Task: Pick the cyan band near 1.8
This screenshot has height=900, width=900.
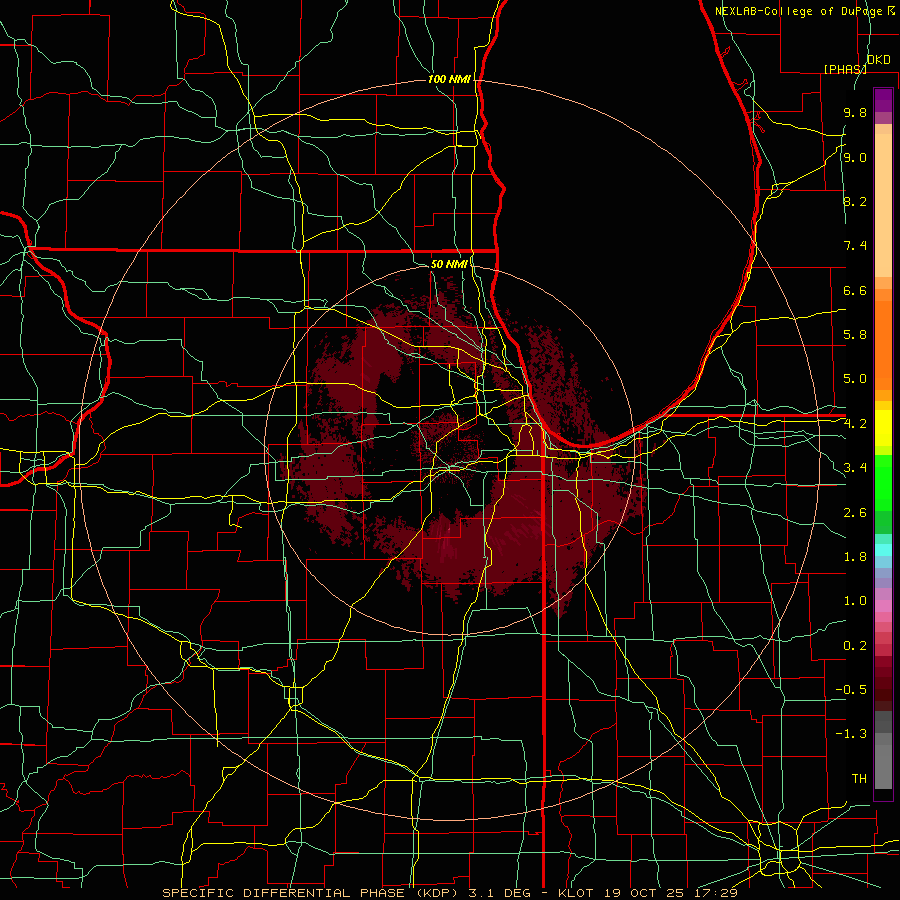Action: [883, 550]
